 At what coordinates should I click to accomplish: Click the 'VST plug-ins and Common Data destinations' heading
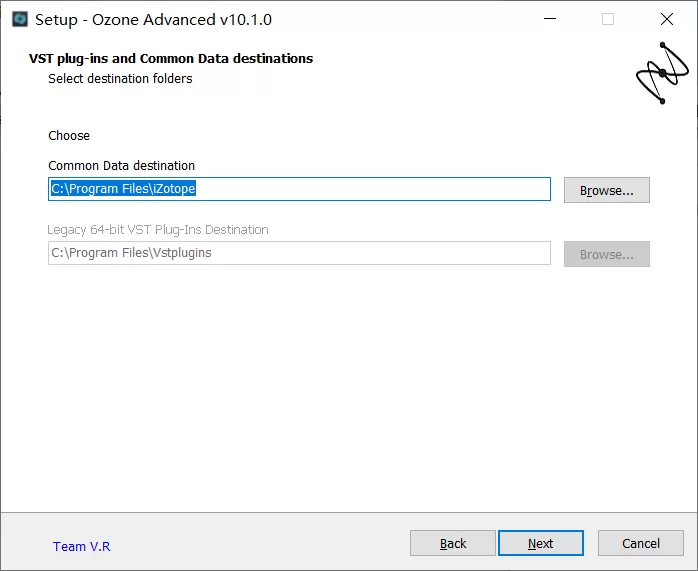[170, 58]
